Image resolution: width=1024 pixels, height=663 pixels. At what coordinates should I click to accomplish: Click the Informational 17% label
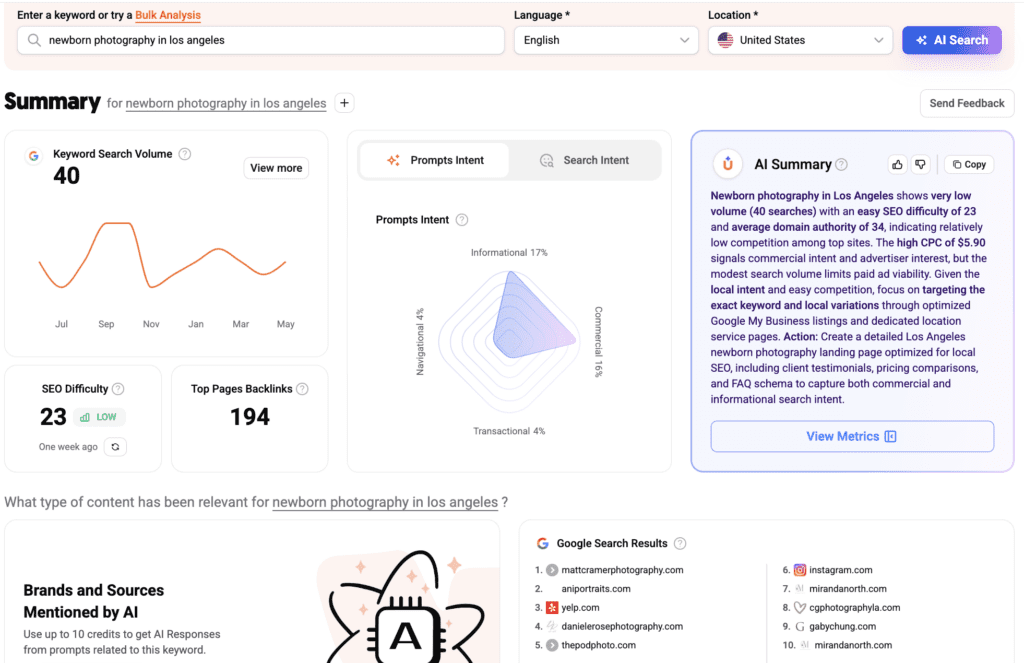(x=509, y=253)
